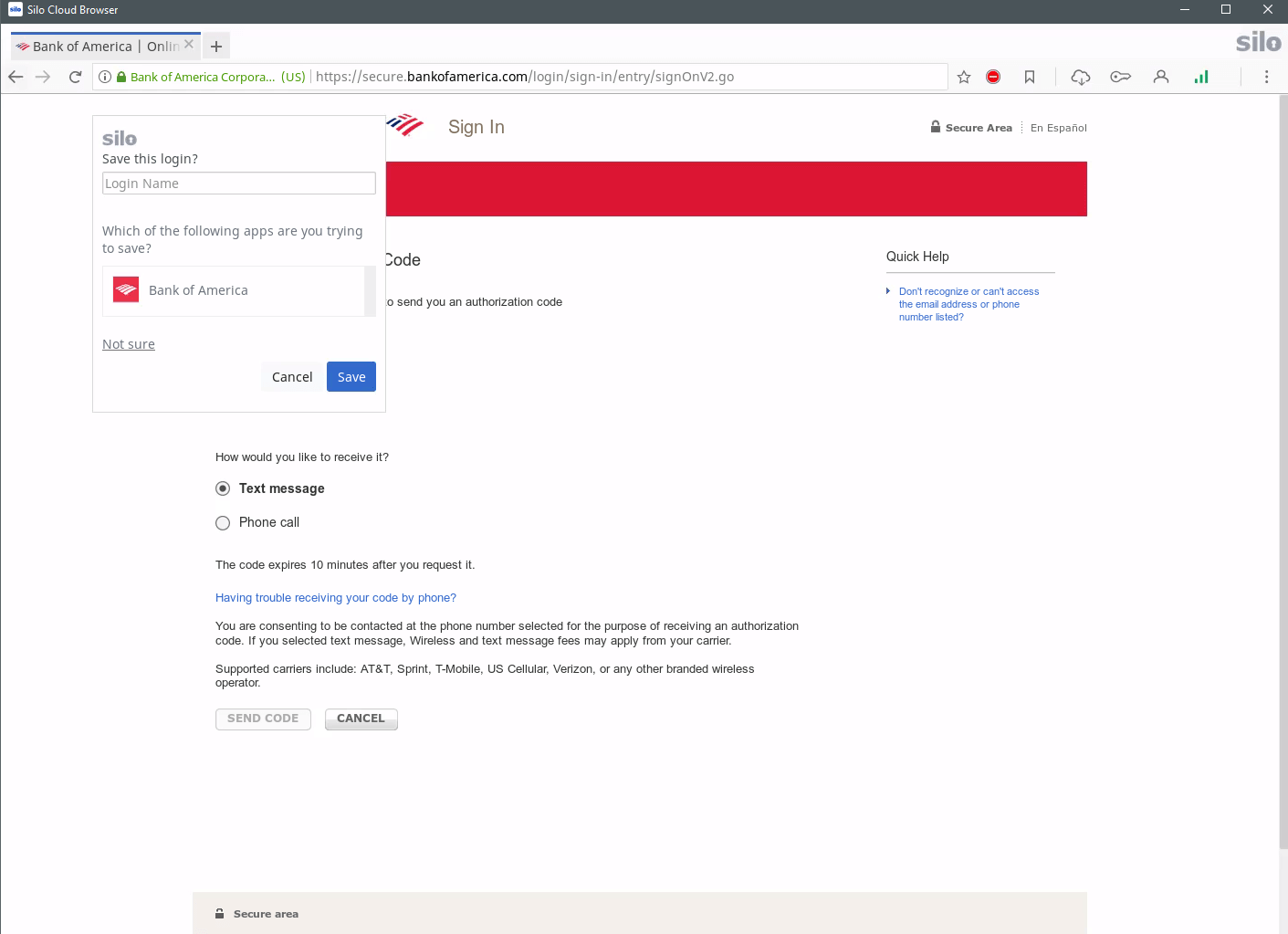
Task: Click Bank of America app icon in list
Action: [126, 289]
